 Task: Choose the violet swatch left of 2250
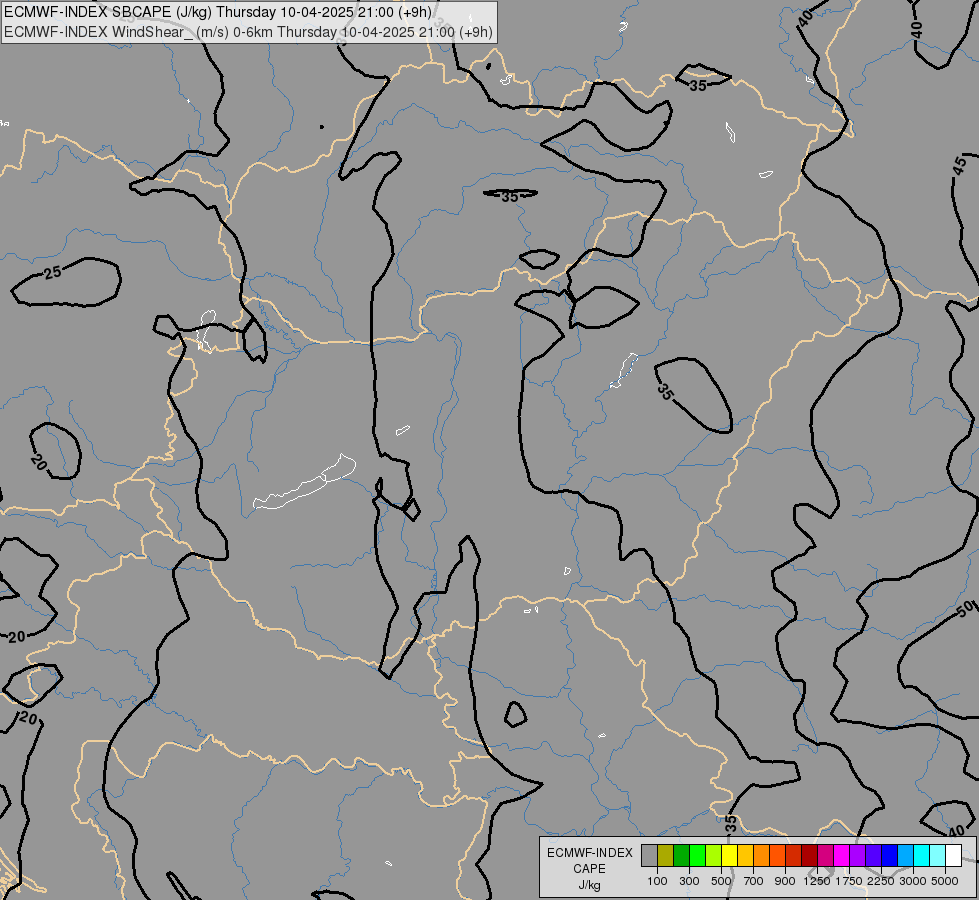873,856
